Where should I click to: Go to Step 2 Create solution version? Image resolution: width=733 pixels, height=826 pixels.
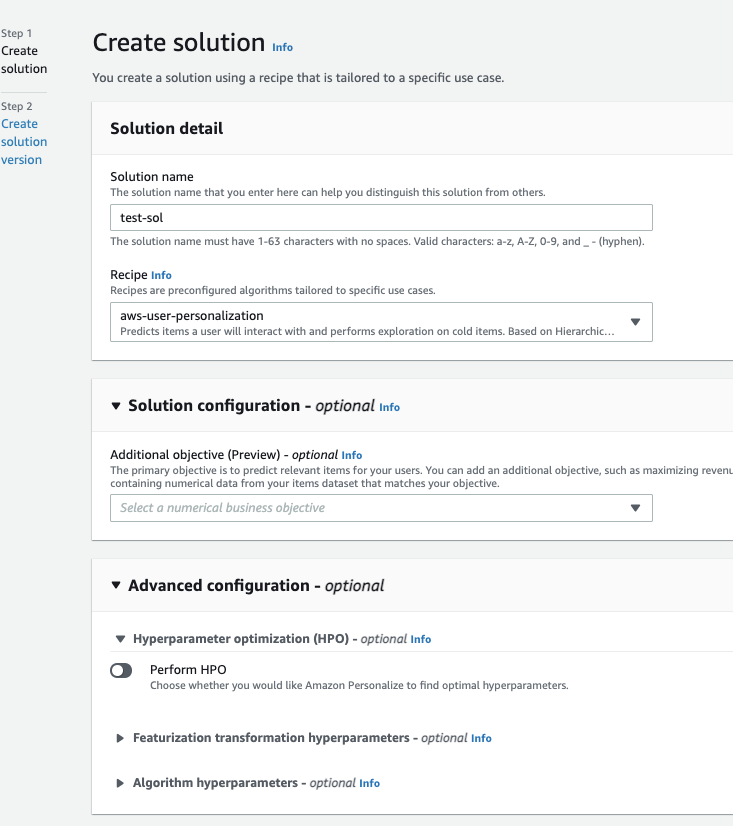[21, 141]
